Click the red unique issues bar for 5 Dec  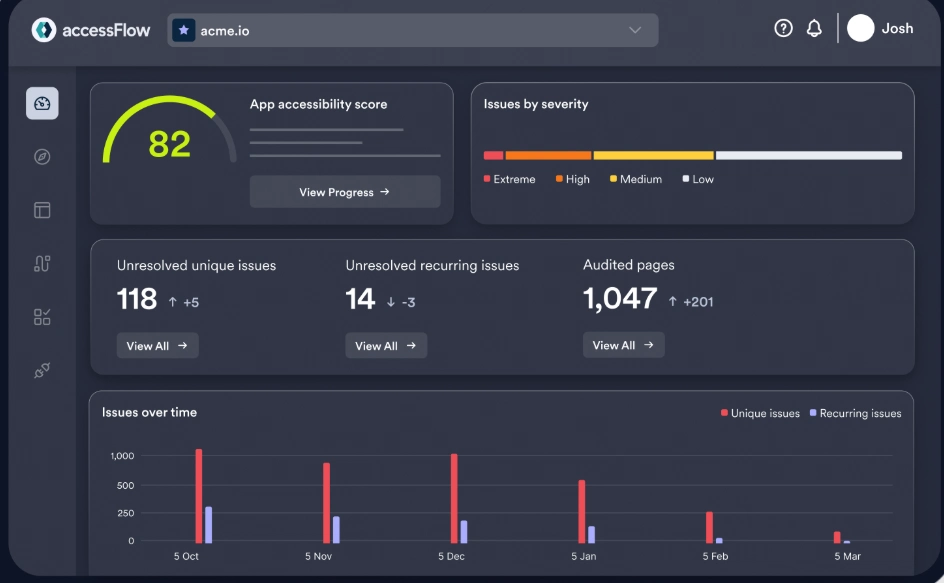[454, 498]
